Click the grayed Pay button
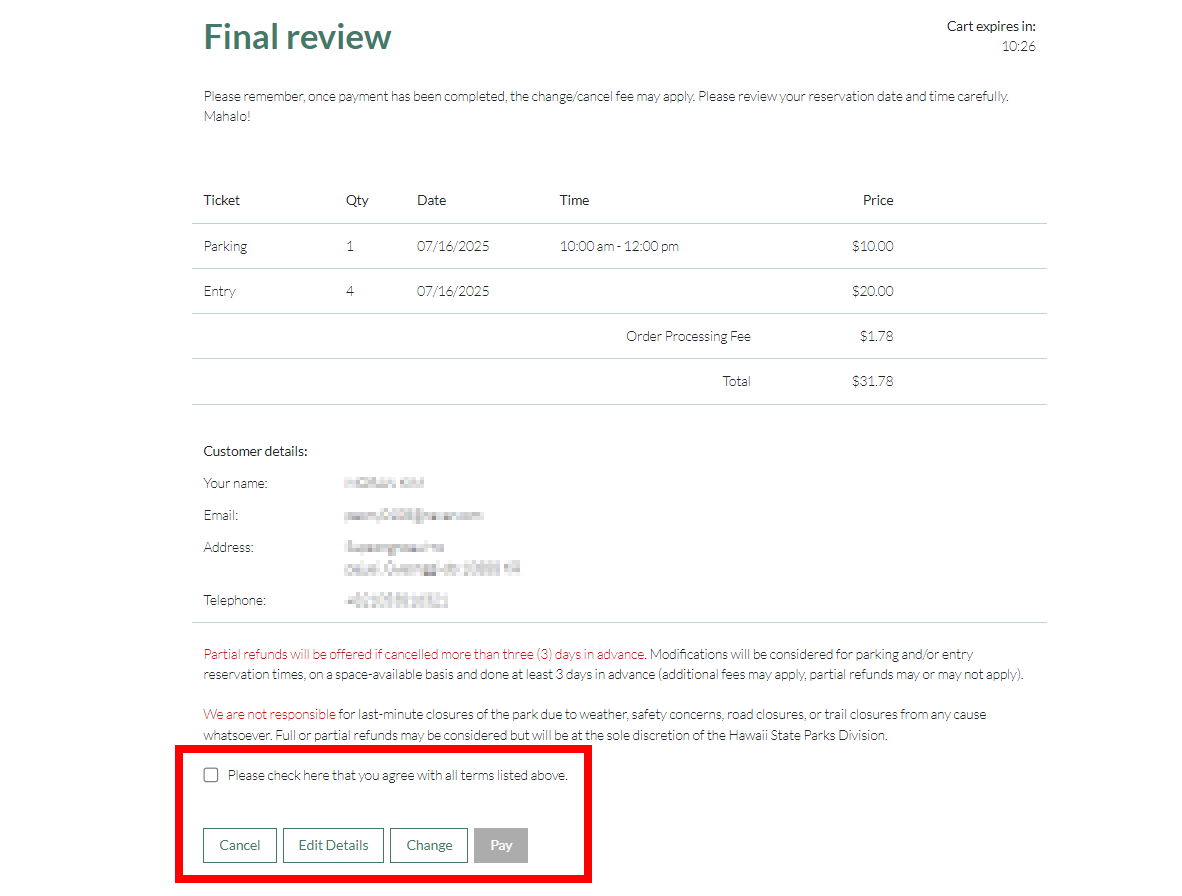 coord(501,846)
